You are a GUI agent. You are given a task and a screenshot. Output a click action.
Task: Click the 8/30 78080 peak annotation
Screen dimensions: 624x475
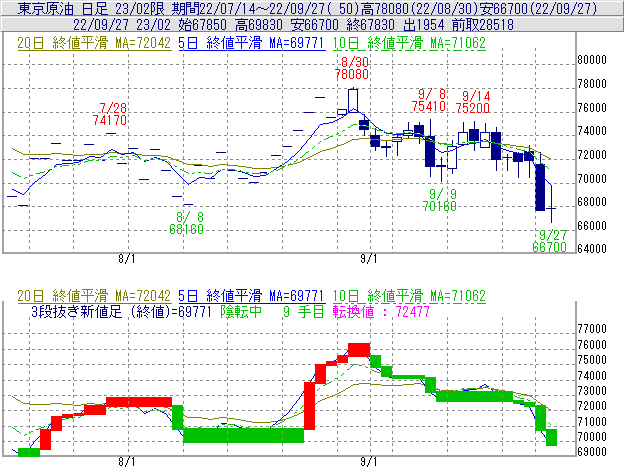coord(352,68)
